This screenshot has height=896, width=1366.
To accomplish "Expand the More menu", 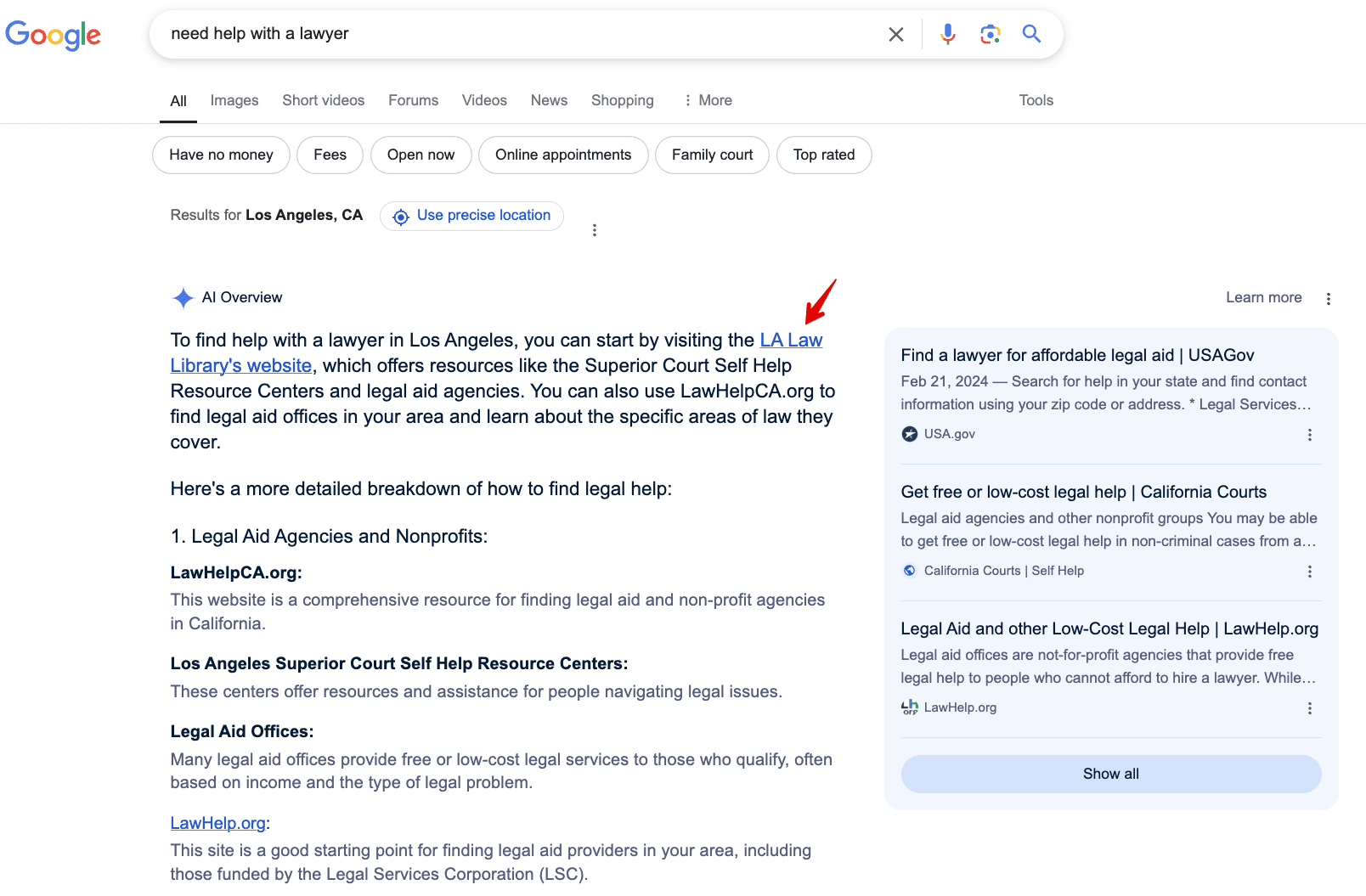I will (x=708, y=100).
